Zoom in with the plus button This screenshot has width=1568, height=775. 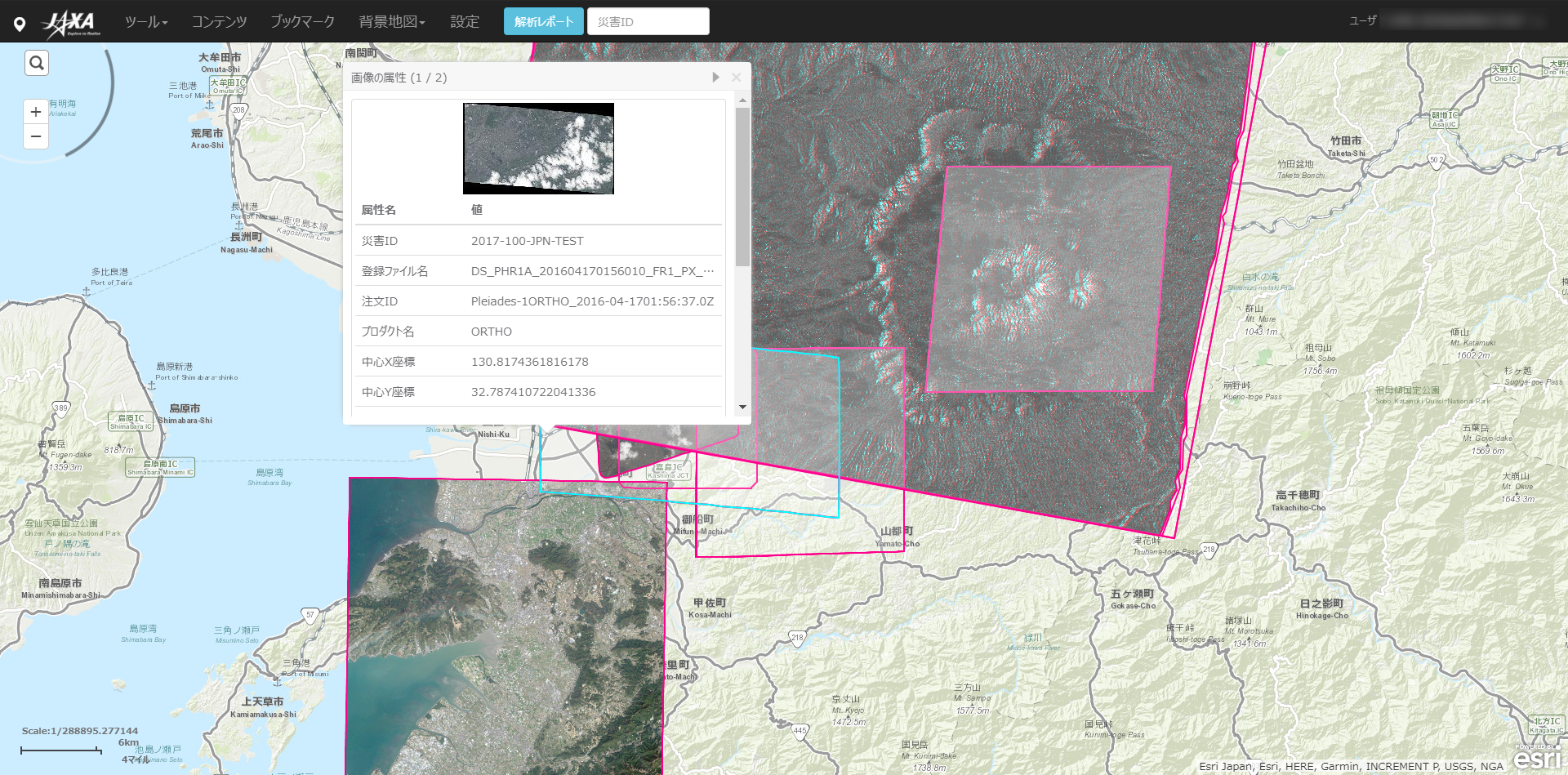(x=36, y=112)
